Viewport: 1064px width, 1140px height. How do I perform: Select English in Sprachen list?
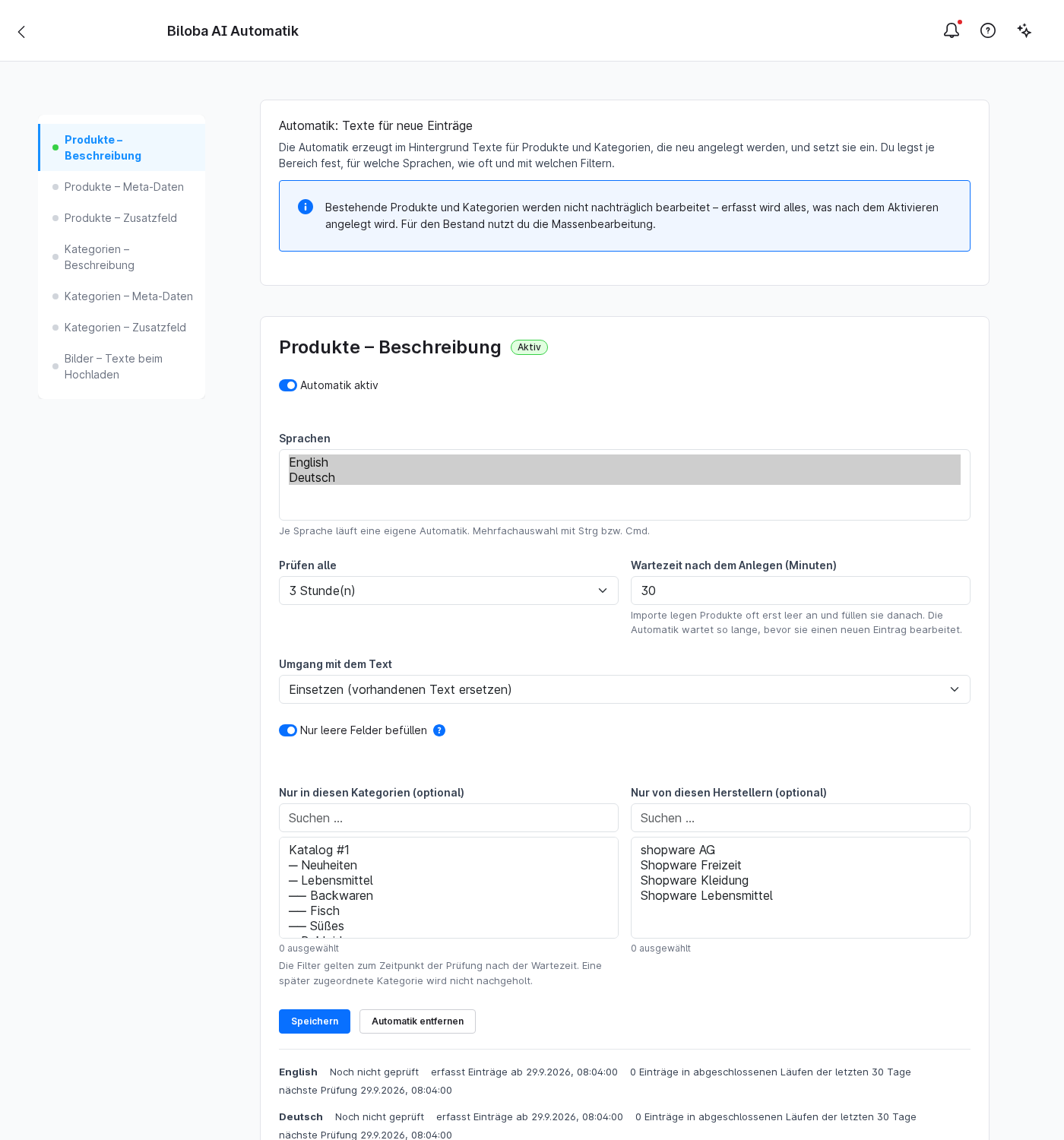tap(625, 462)
